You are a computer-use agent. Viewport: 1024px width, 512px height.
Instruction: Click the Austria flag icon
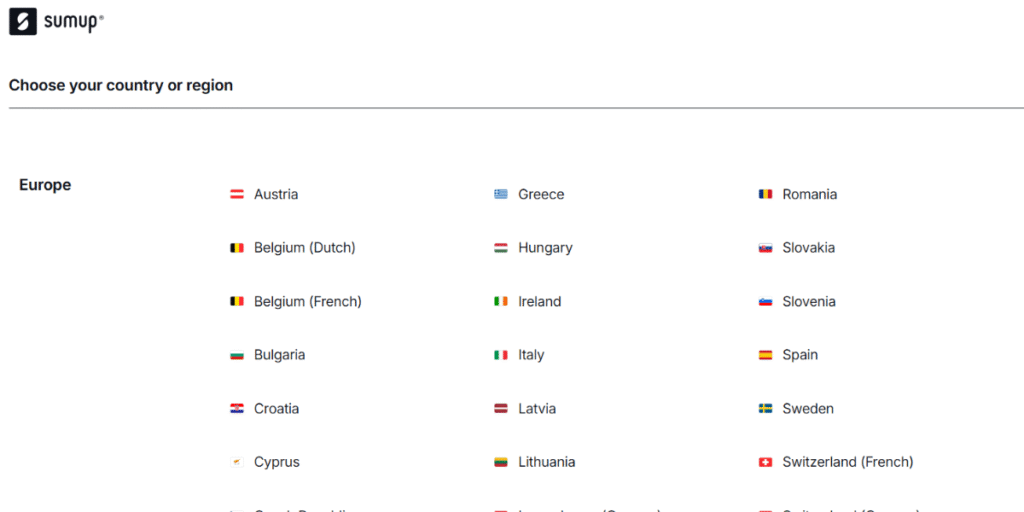tap(236, 195)
